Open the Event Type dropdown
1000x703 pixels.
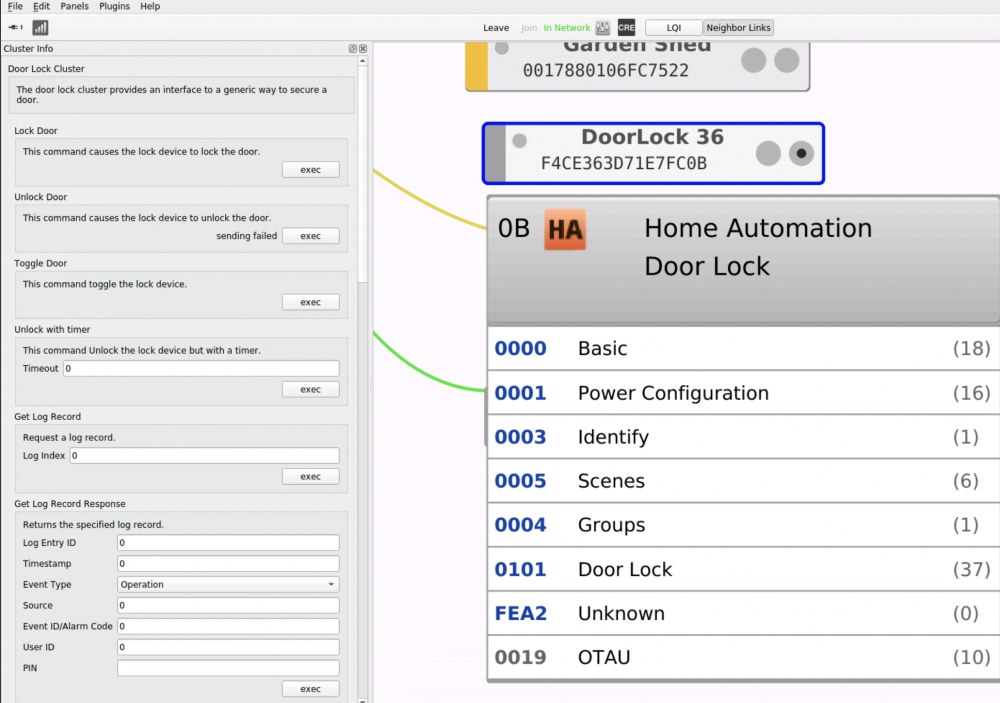pyautogui.click(x=228, y=585)
